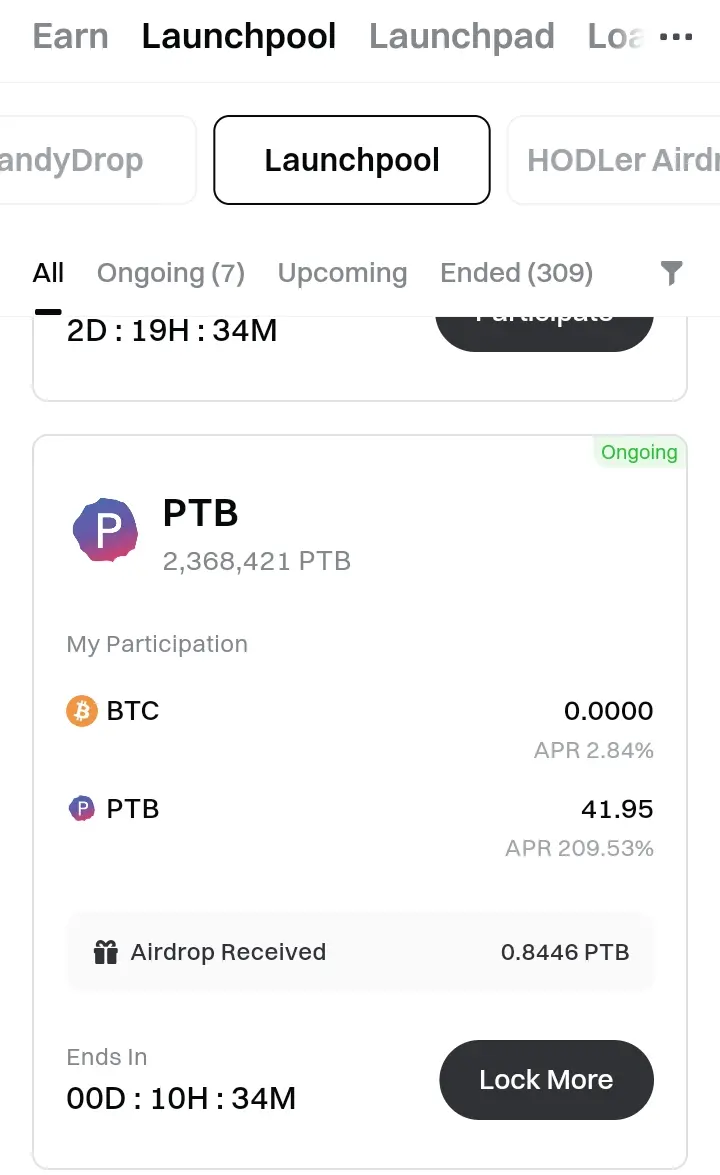Viewport: 720px width, 1175px height.
Task: Show All launchpool projects
Action: (x=48, y=273)
